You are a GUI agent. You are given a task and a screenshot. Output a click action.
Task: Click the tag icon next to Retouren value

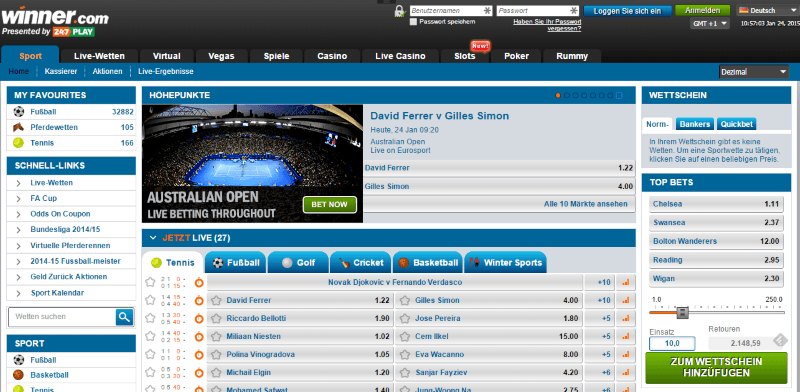pyautogui.click(x=780, y=340)
